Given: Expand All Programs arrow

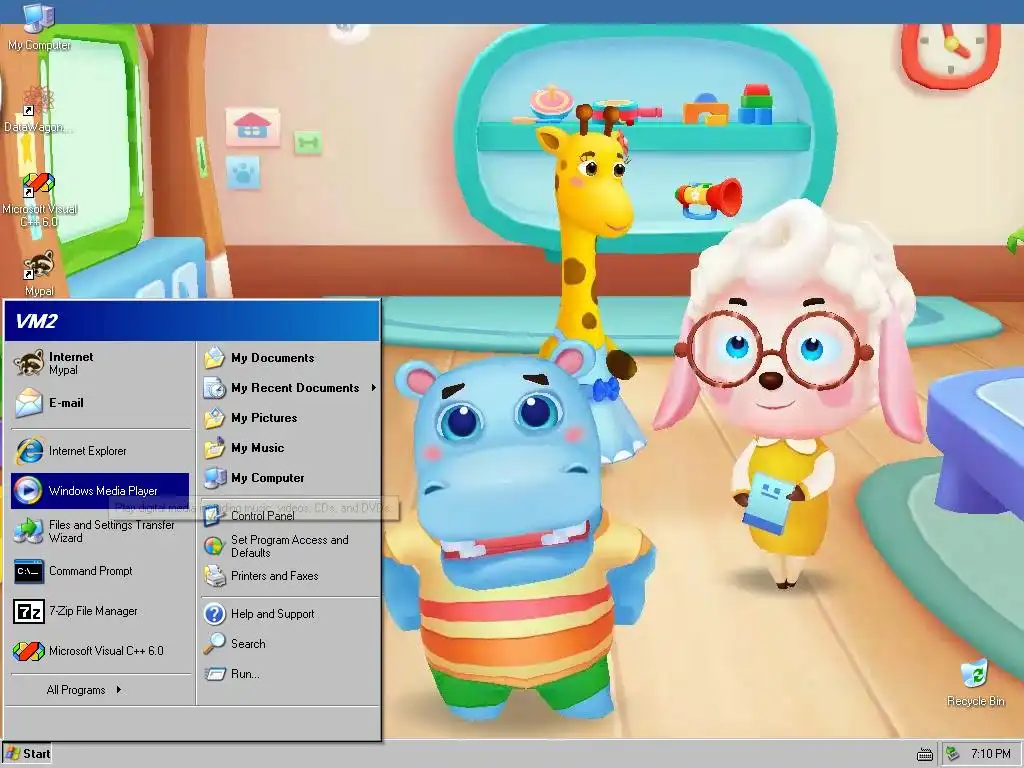Looking at the screenshot, I should tap(118, 690).
